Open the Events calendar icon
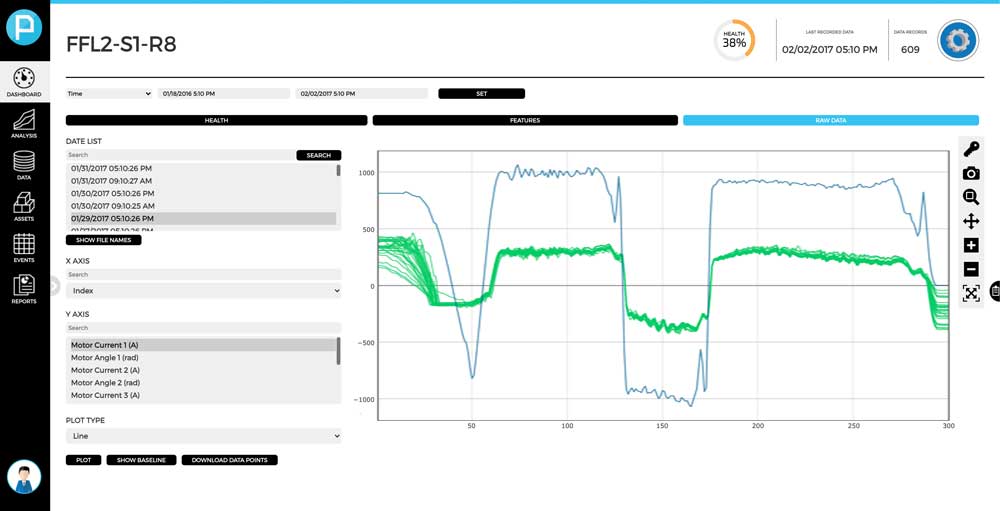 click(24, 248)
